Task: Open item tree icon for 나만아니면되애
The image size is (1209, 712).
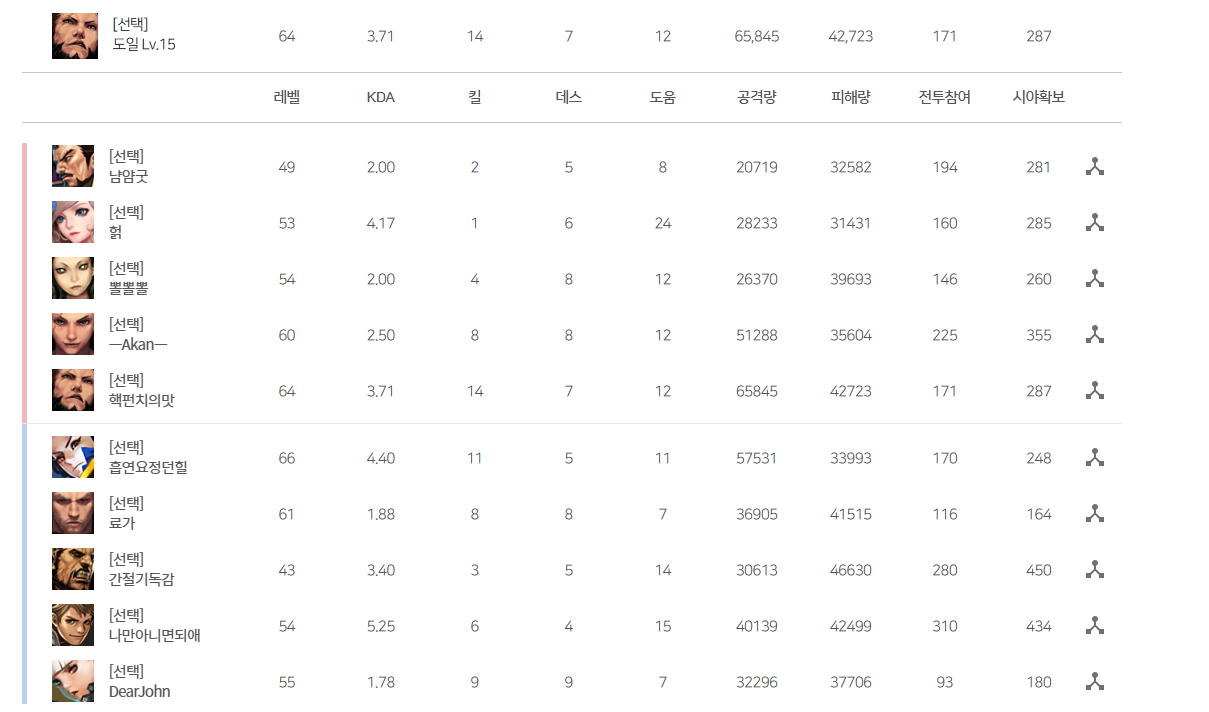Action: [1095, 626]
